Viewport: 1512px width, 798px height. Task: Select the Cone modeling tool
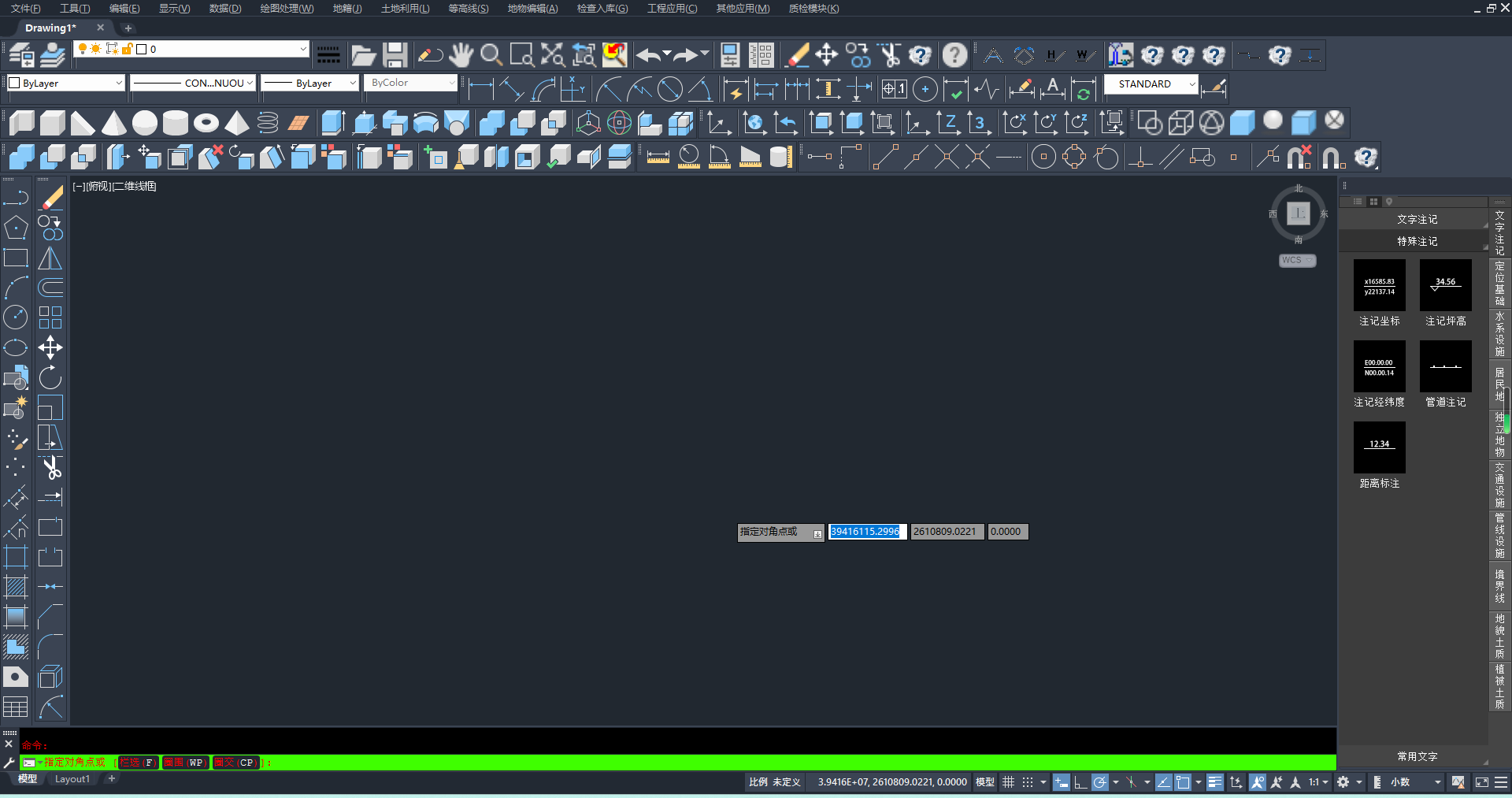pyautogui.click(x=113, y=123)
